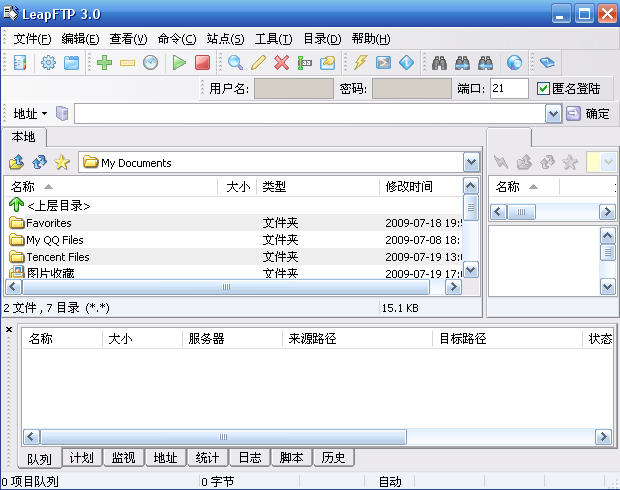The height and width of the screenshot is (490, 620).
Task: Click the star favorites icon in local pane
Action: [62, 162]
